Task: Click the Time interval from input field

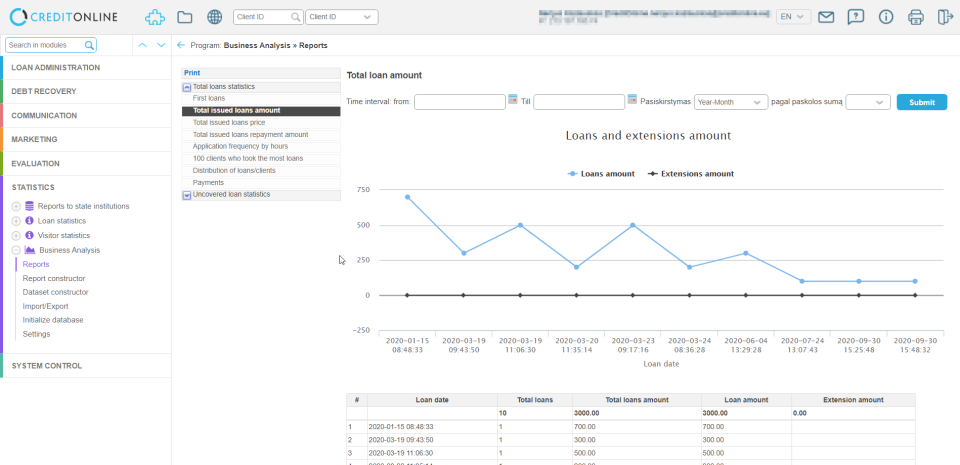Action: [460, 102]
